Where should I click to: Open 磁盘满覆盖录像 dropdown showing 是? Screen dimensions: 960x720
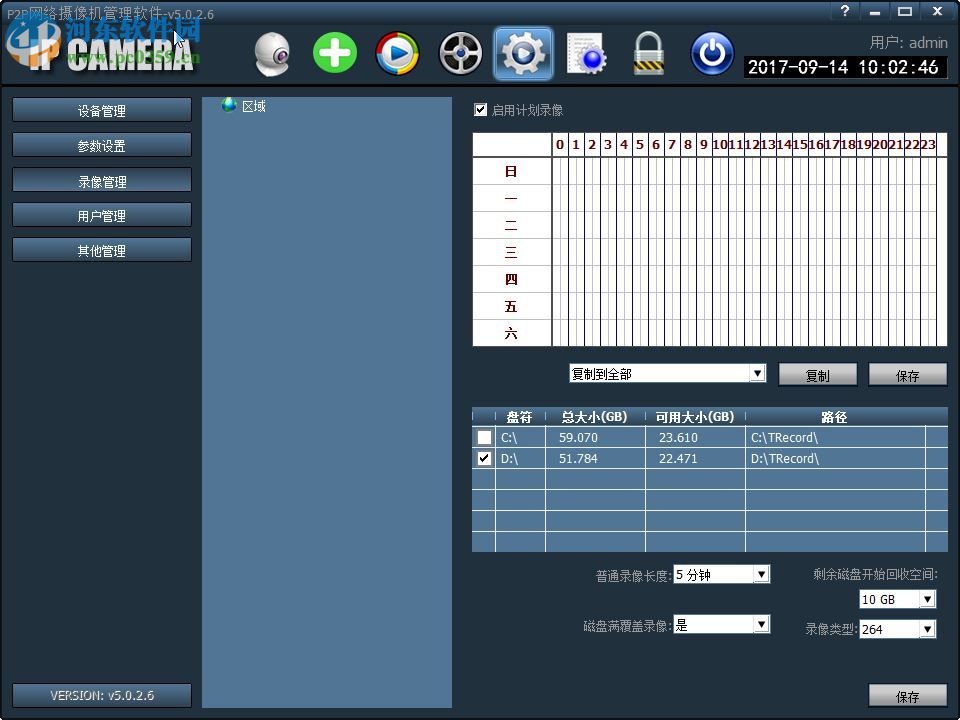pos(721,624)
